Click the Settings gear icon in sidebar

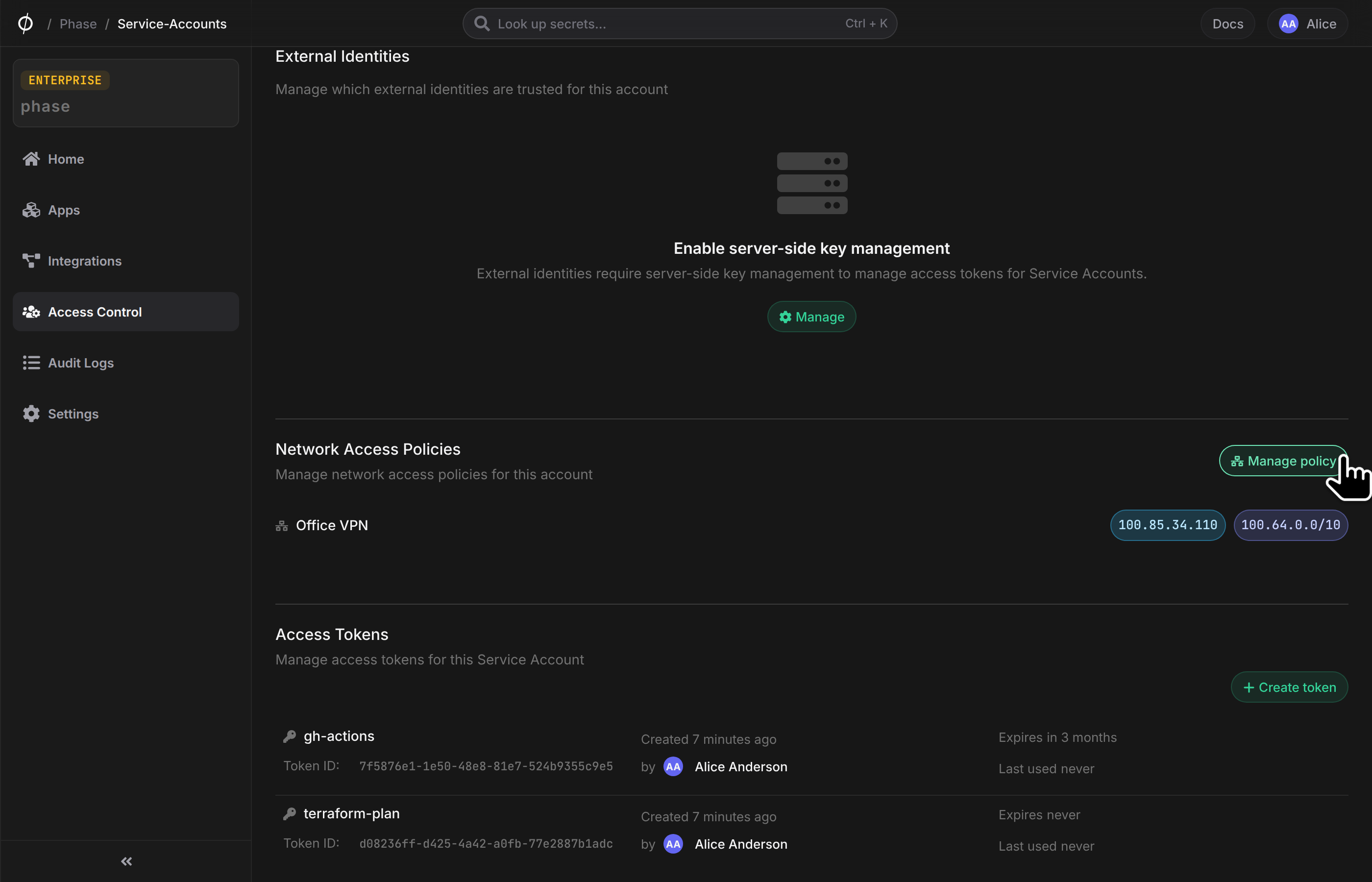tap(31, 414)
